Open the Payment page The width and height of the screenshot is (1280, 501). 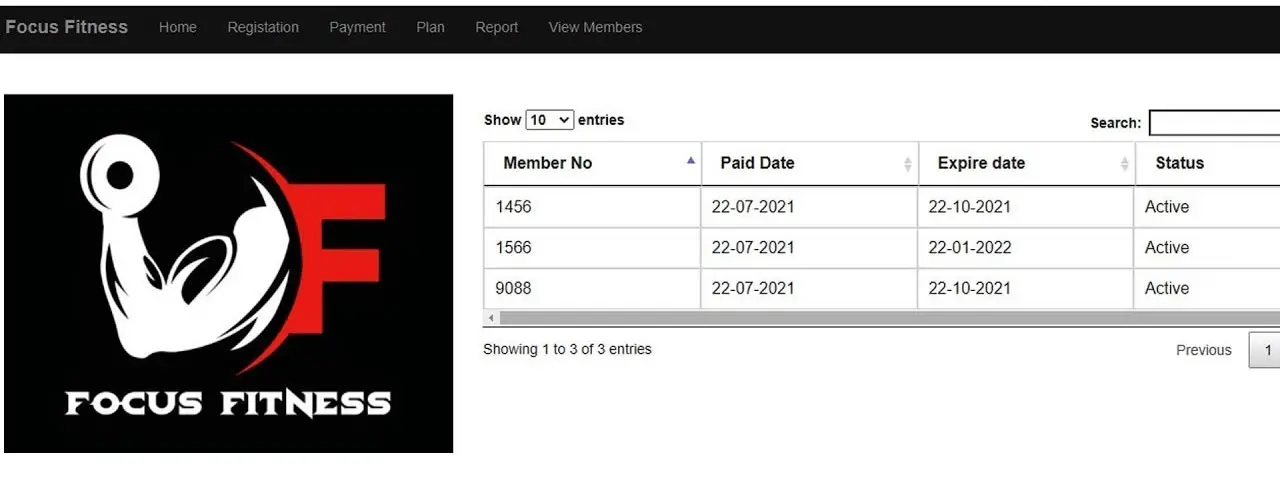tap(357, 27)
